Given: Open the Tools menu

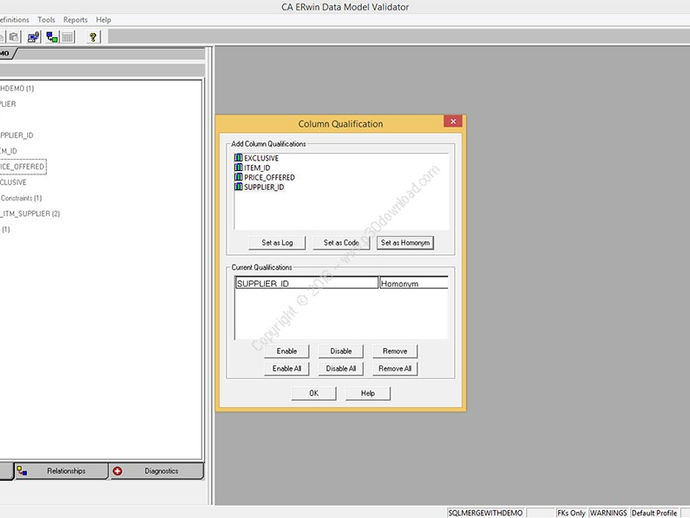Looking at the screenshot, I should [46, 20].
